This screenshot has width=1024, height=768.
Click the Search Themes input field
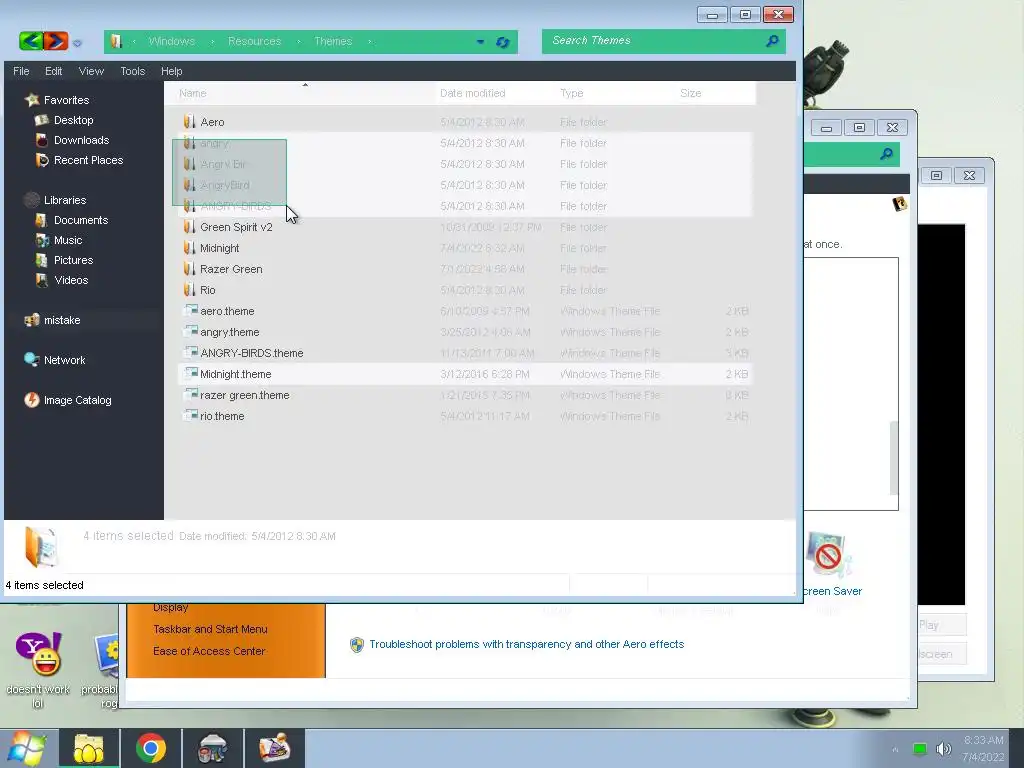click(655, 40)
